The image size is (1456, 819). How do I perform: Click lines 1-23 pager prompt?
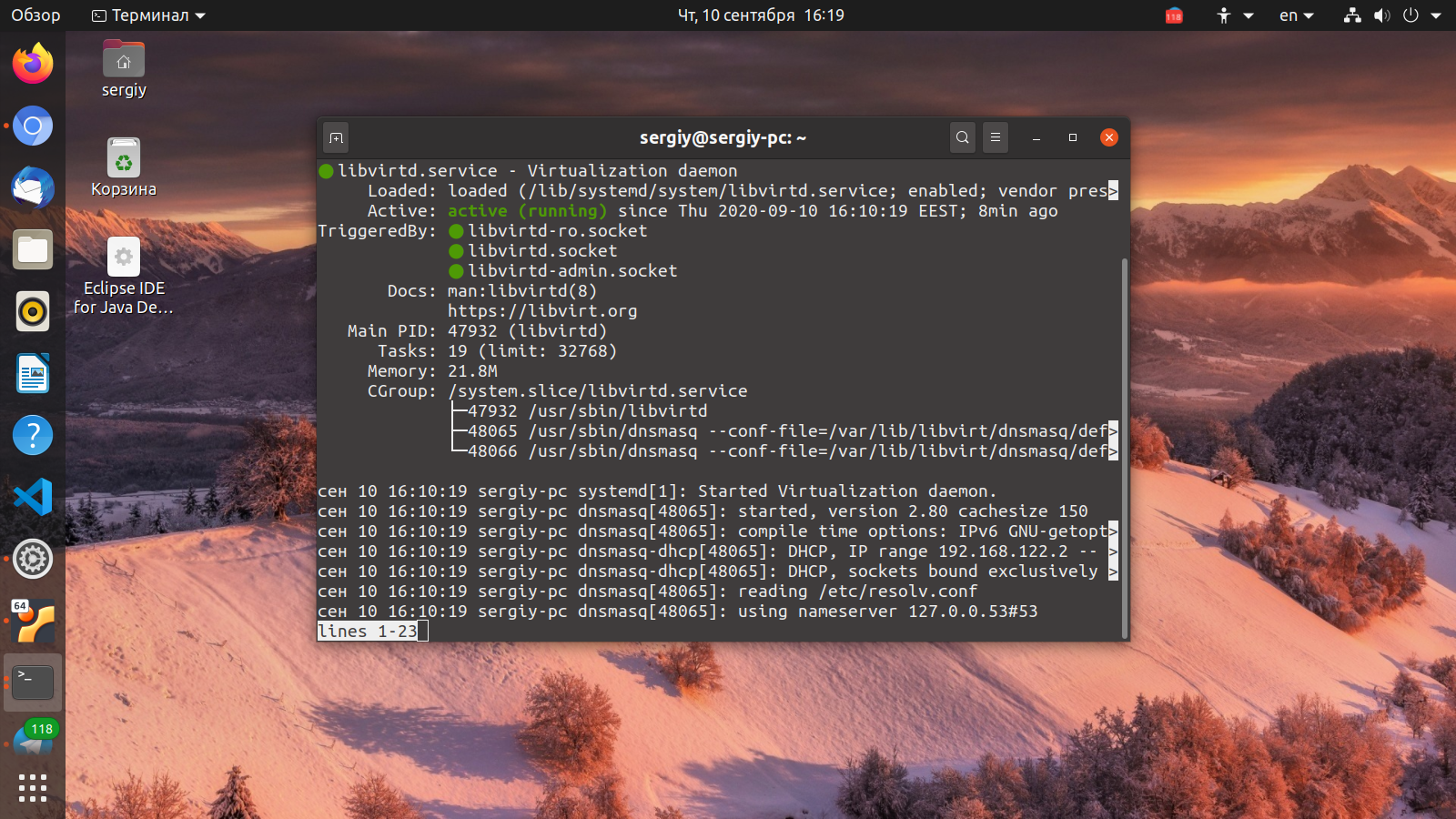click(368, 632)
